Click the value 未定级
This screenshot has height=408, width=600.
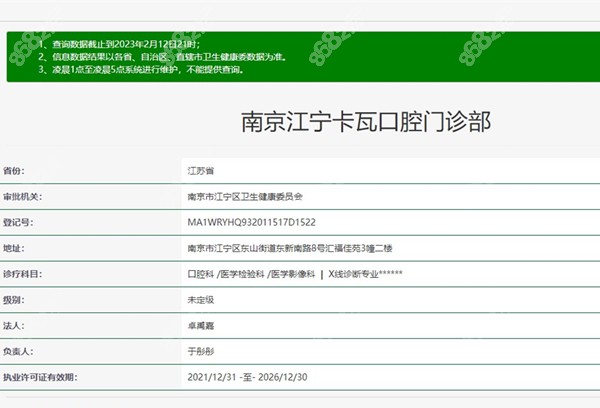coord(201,300)
